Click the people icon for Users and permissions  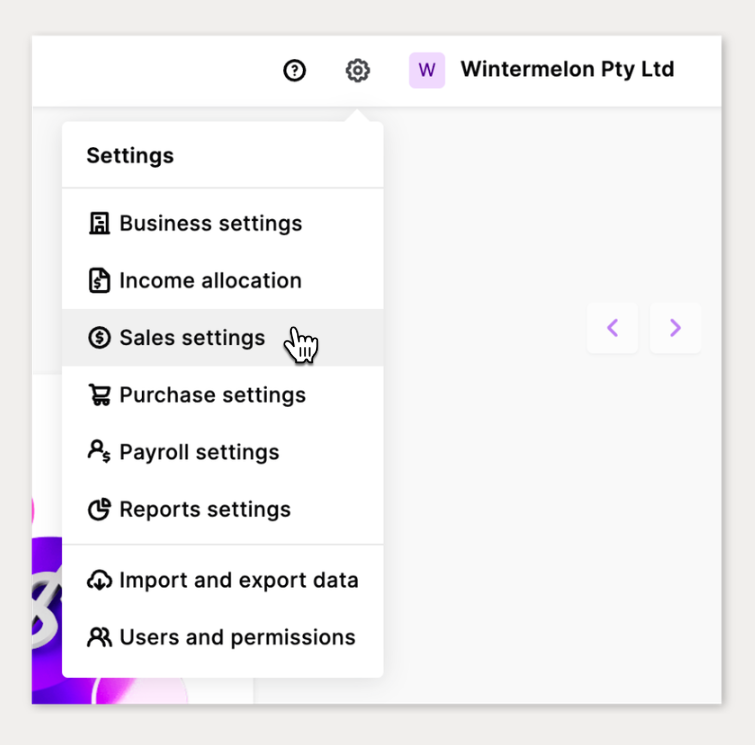(99, 637)
